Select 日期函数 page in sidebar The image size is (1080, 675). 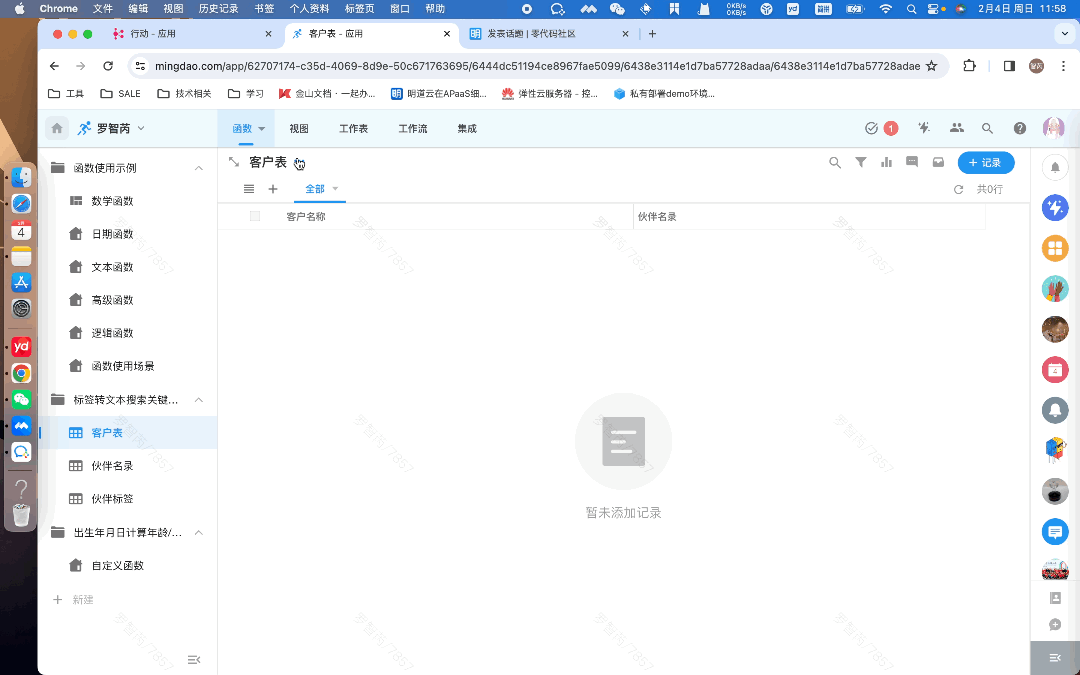click(x=112, y=234)
